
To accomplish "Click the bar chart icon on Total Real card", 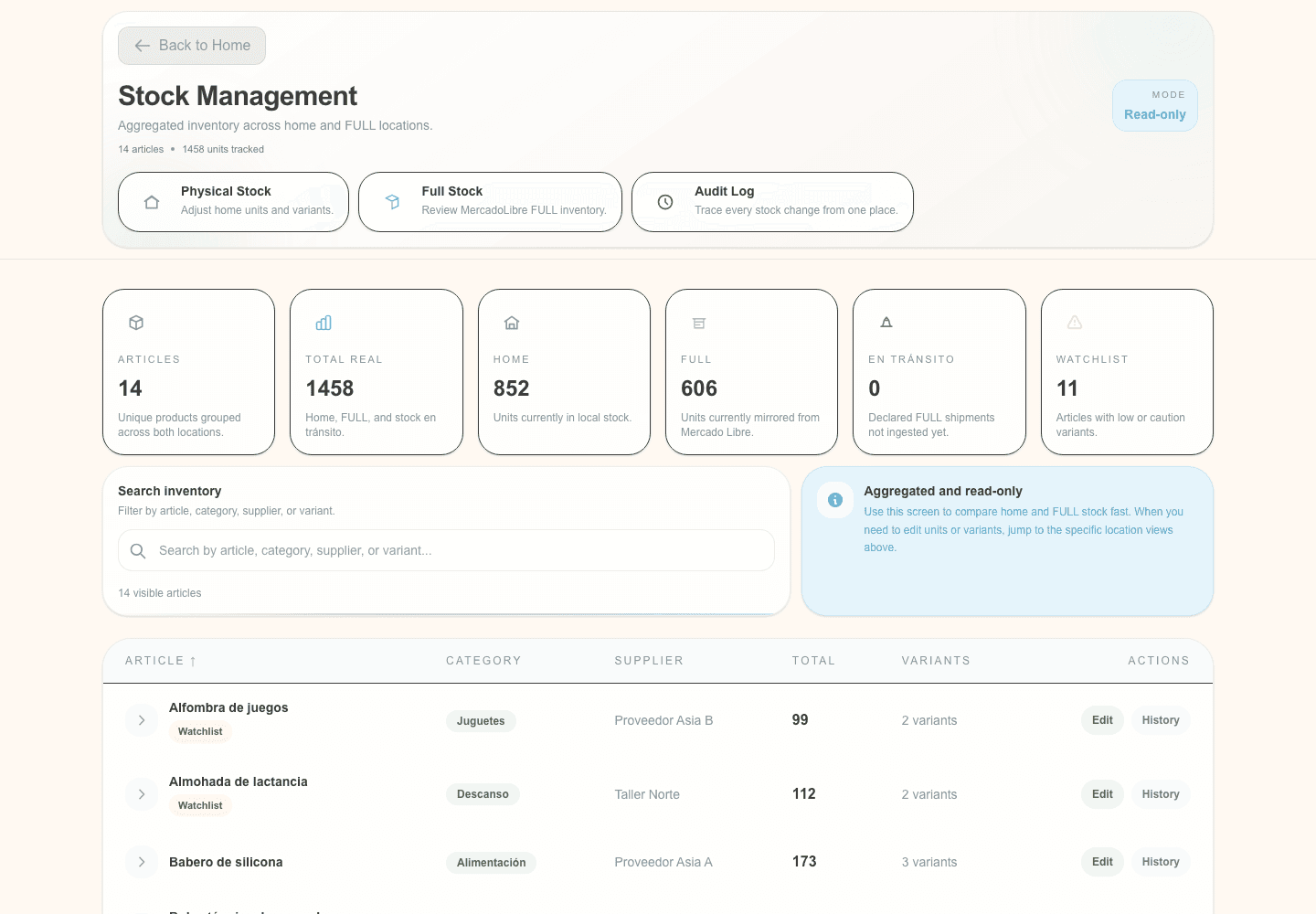I will 324,323.
